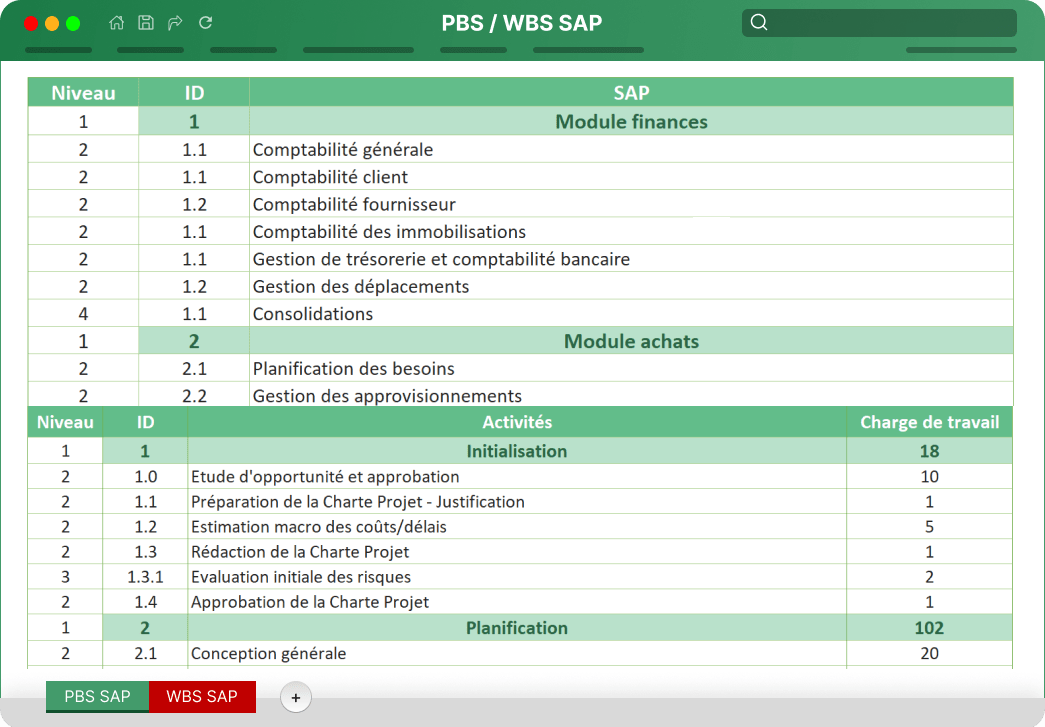
Task: Click the Niveau cell showing '4'
Action: point(83,313)
